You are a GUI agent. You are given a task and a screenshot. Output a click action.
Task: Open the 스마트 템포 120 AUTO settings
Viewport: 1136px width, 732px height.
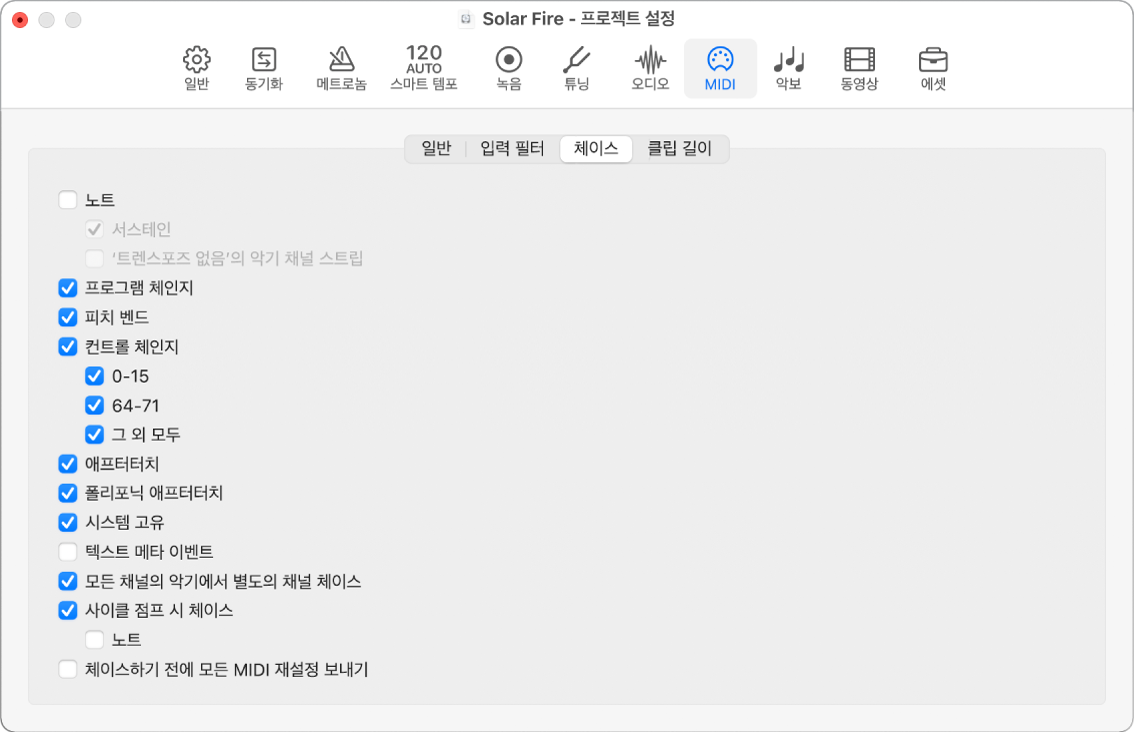(424, 68)
